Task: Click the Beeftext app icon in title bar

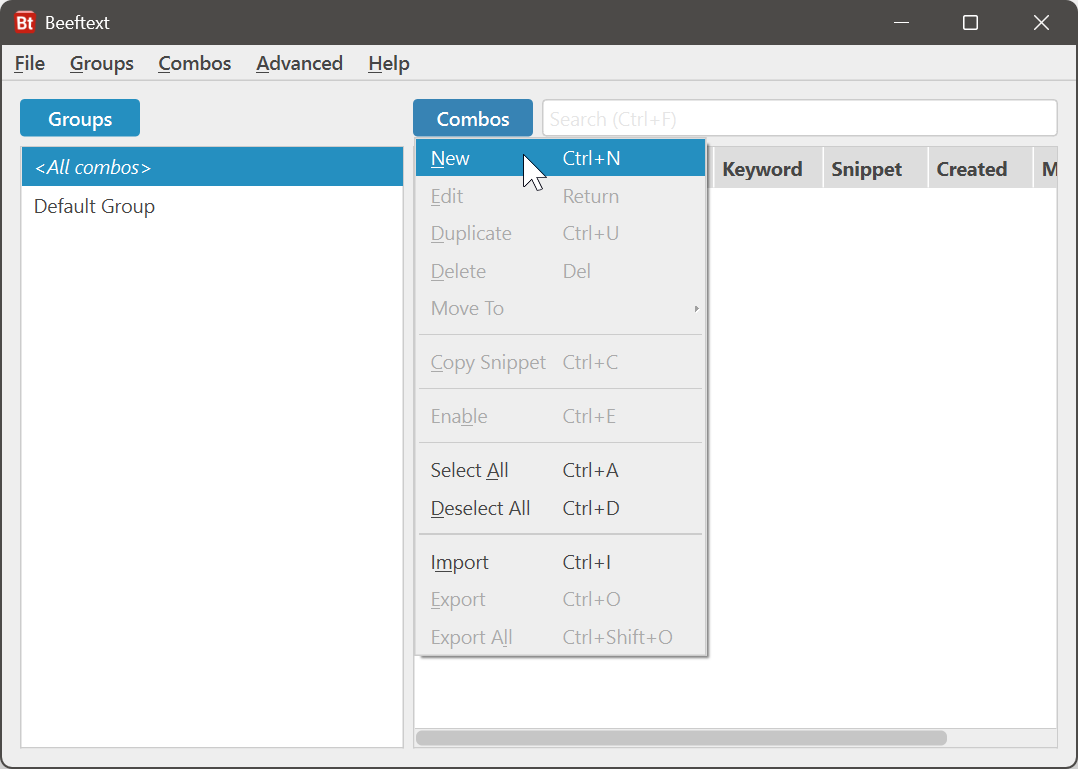Action: (x=25, y=23)
